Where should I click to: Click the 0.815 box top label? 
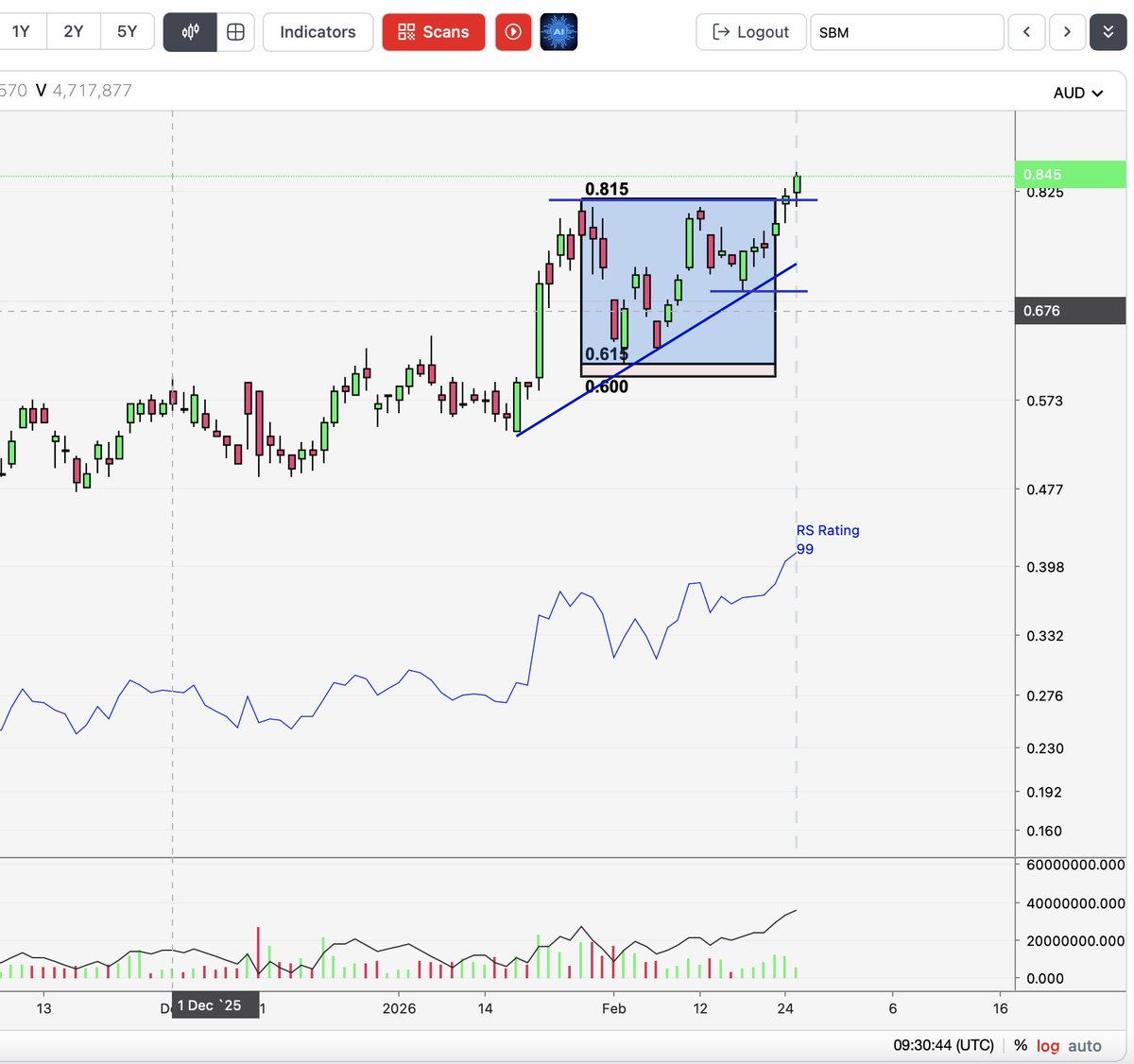pos(607,189)
